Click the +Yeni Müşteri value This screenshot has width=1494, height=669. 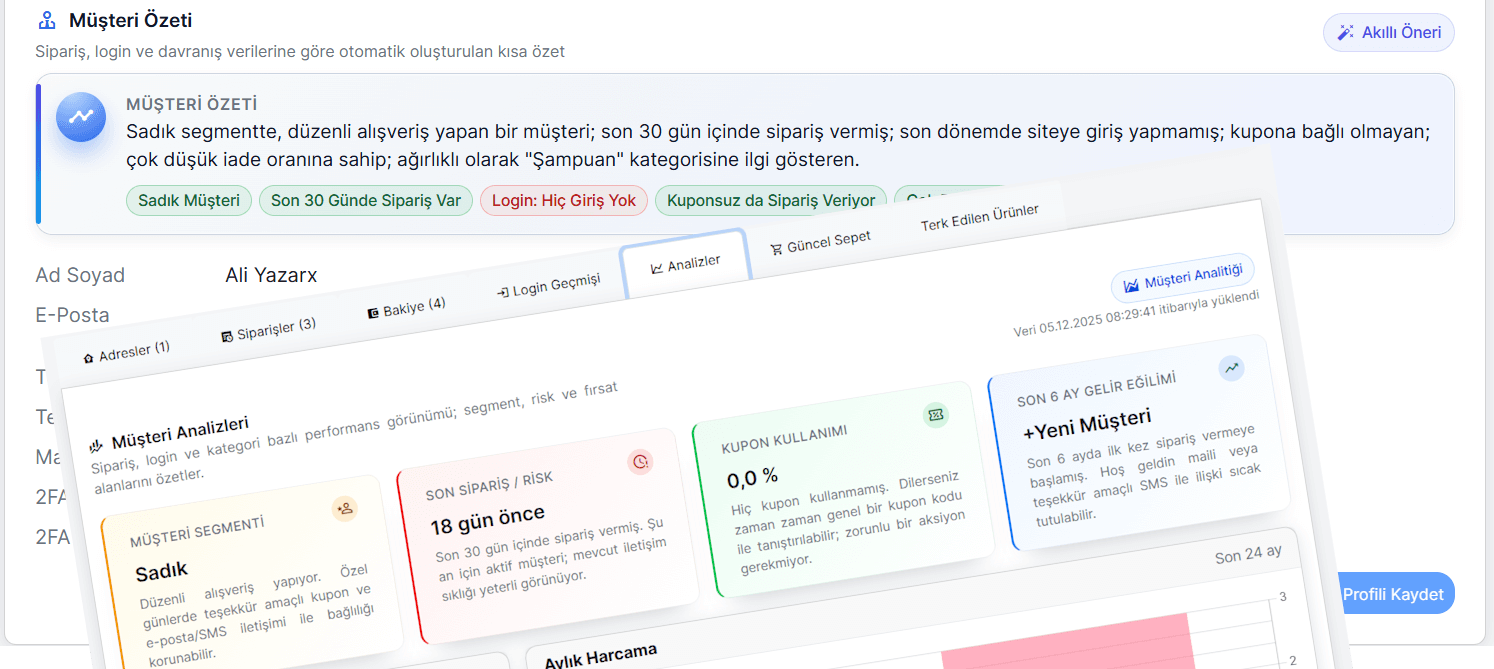coord(1087,424)
